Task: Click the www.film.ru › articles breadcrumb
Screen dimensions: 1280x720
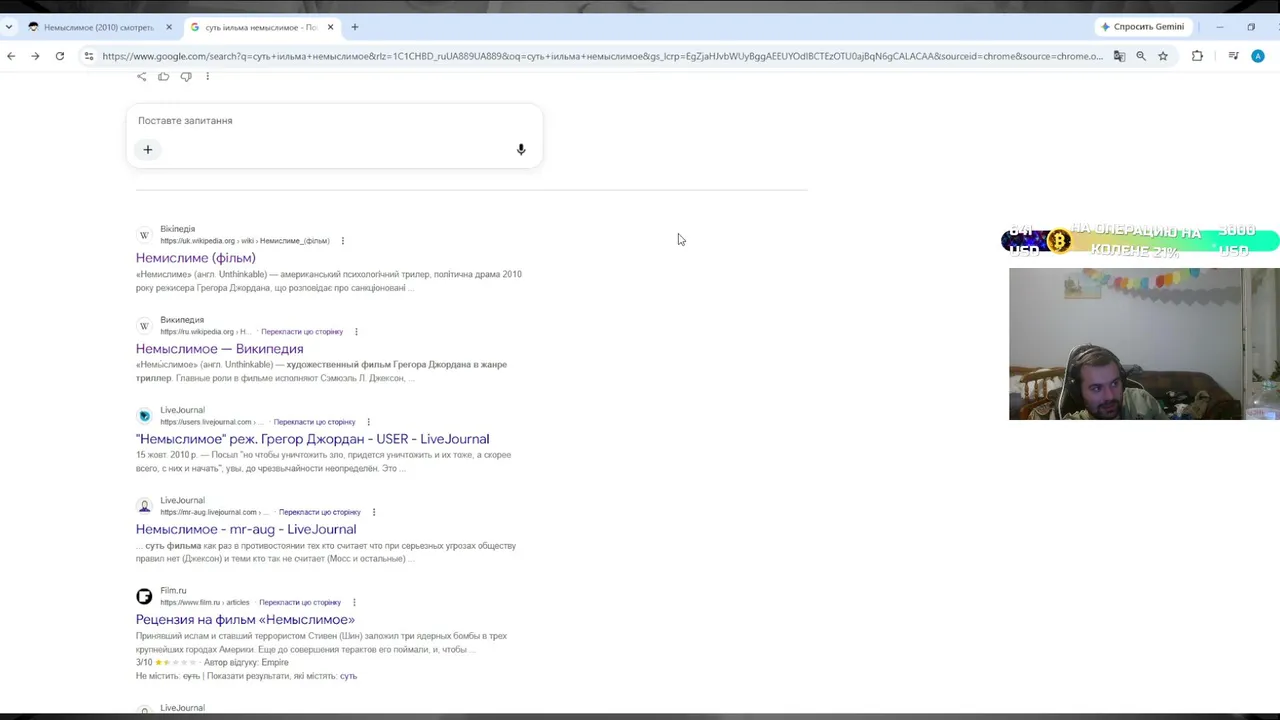Action: [204, 603]
